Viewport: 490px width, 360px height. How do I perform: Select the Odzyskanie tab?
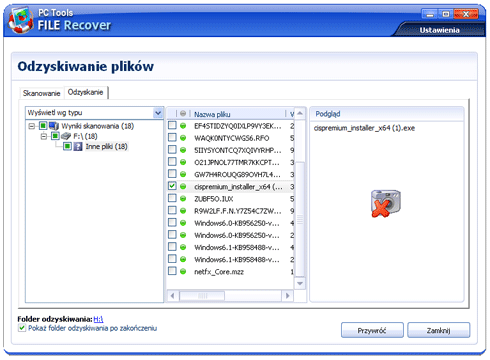click(x=86, y=92)
